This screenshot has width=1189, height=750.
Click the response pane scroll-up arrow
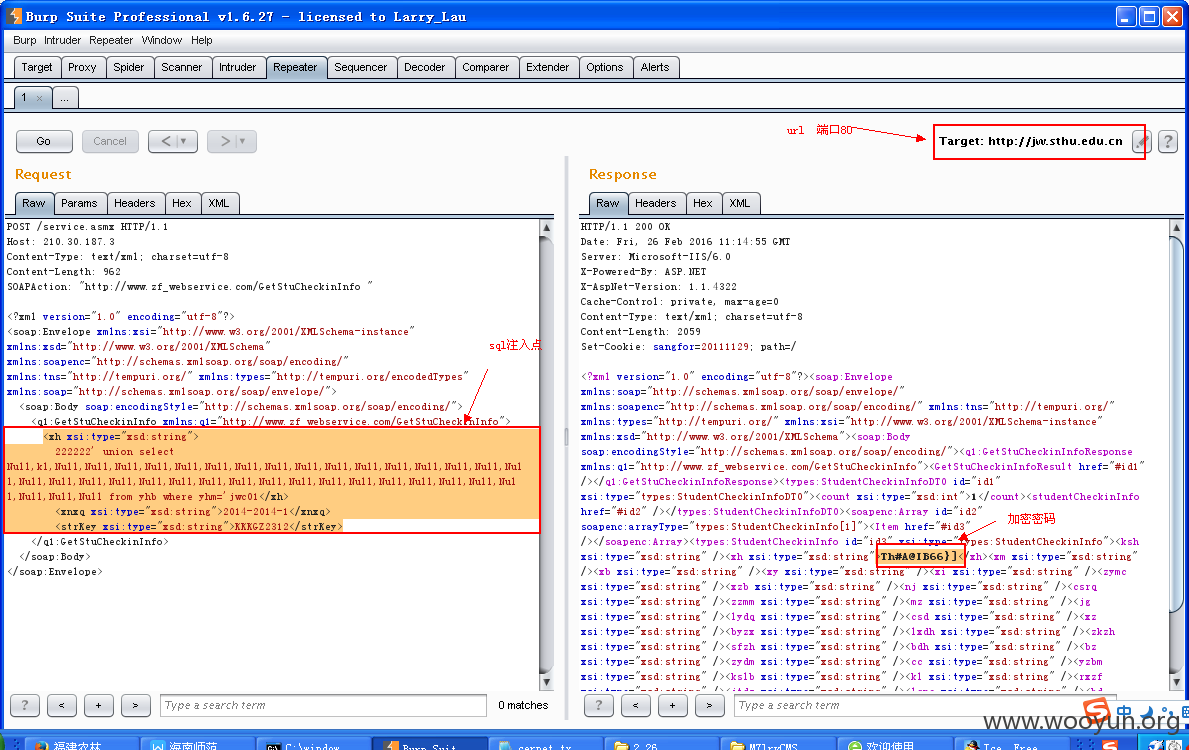pyautogui.click(x=1177, y=227)
